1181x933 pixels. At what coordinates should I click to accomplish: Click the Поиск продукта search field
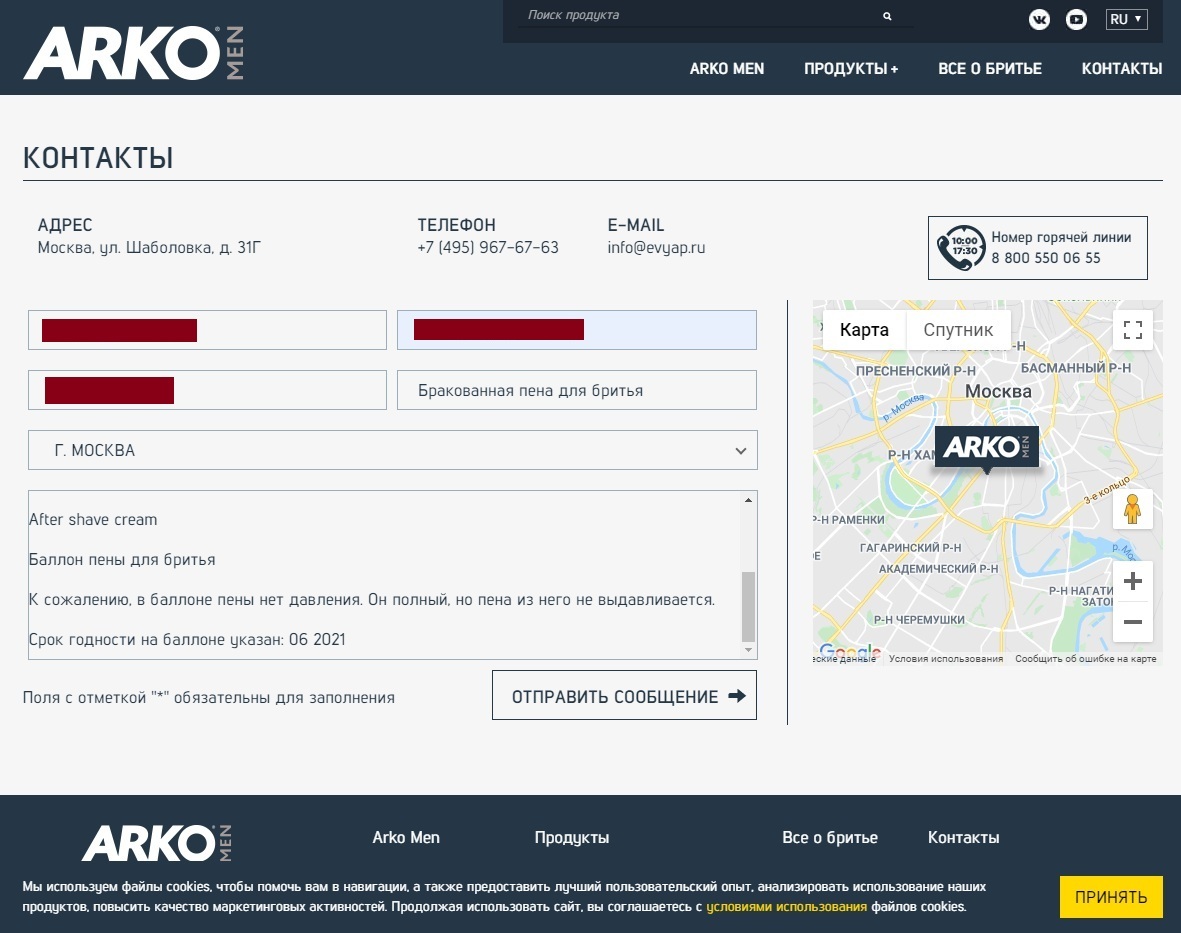[x=700, y=16]
